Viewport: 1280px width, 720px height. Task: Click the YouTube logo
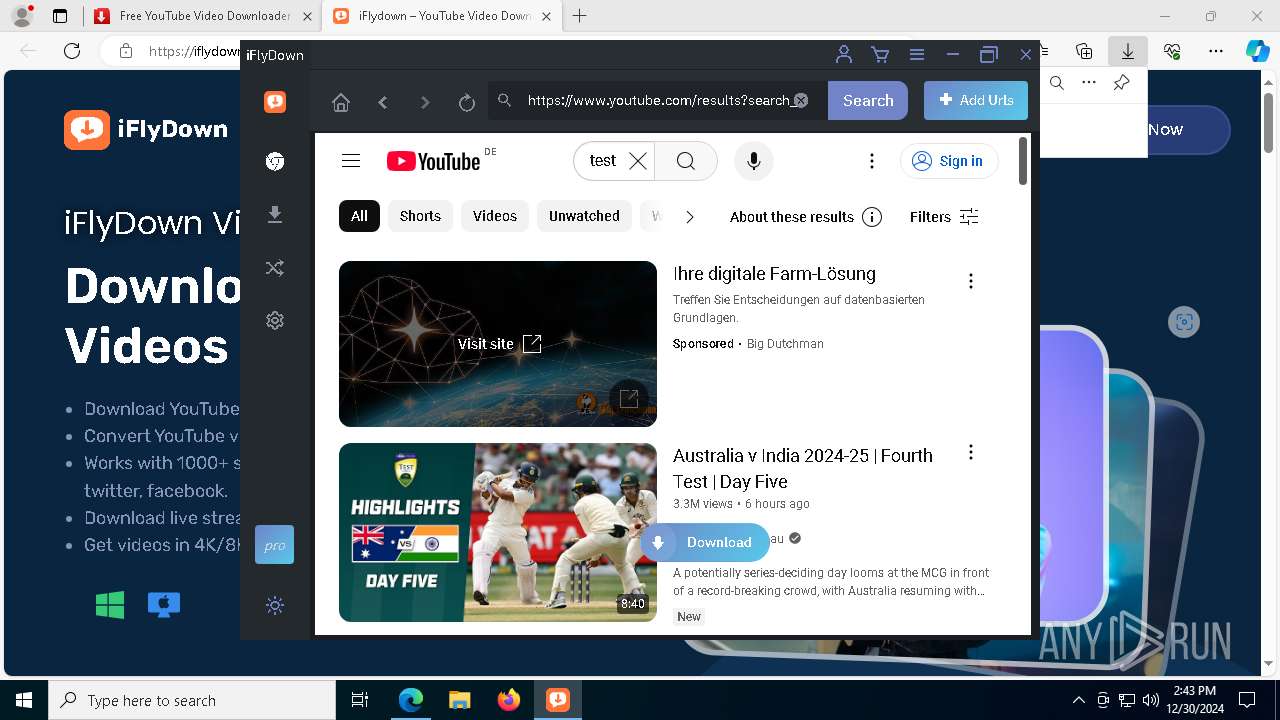coord(434,161)
